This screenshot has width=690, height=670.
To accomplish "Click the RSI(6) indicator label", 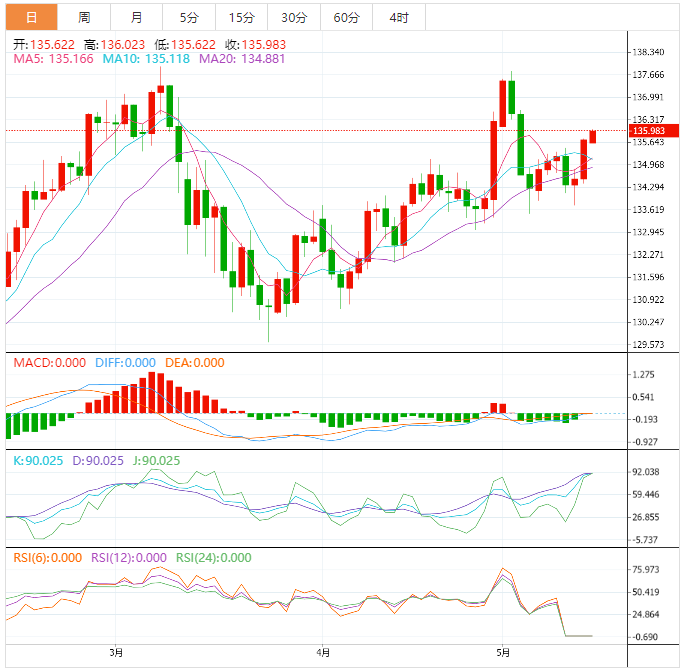I will coord(47,558).
